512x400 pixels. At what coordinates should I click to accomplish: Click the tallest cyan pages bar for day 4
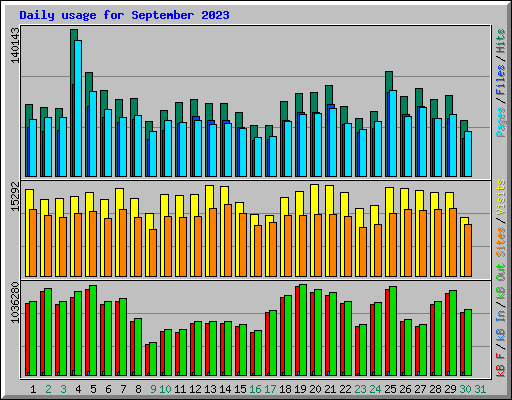[x=78, y=108]
